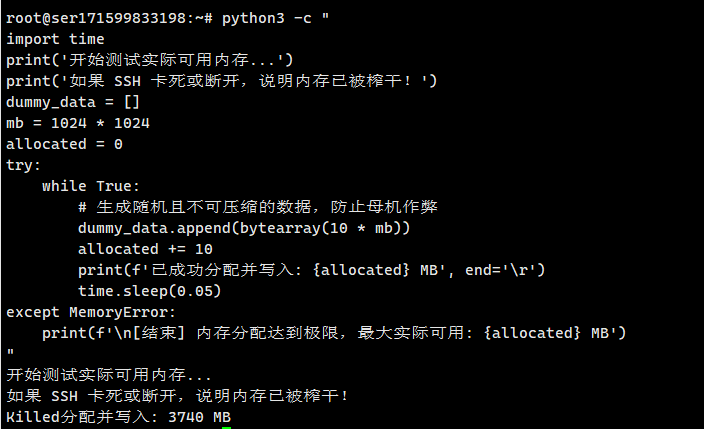Screen dimensions: 704x429
Task: Click the print '已成功分配并写入' code line
Action: [311, 270]
